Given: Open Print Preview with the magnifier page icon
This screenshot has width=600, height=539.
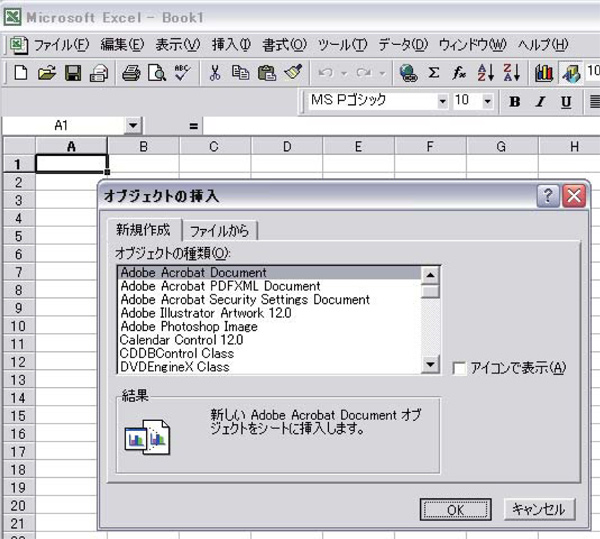Looking at the screenshot, I should tap(157, 72).
